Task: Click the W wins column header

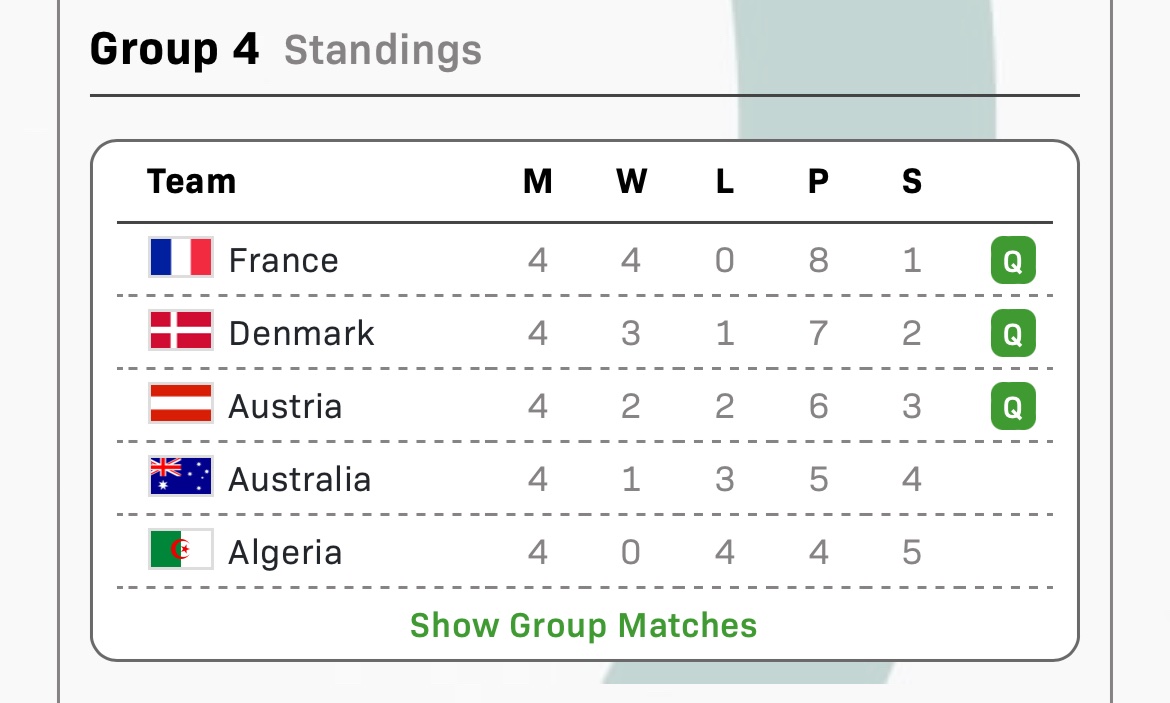Action: (631, 182)
